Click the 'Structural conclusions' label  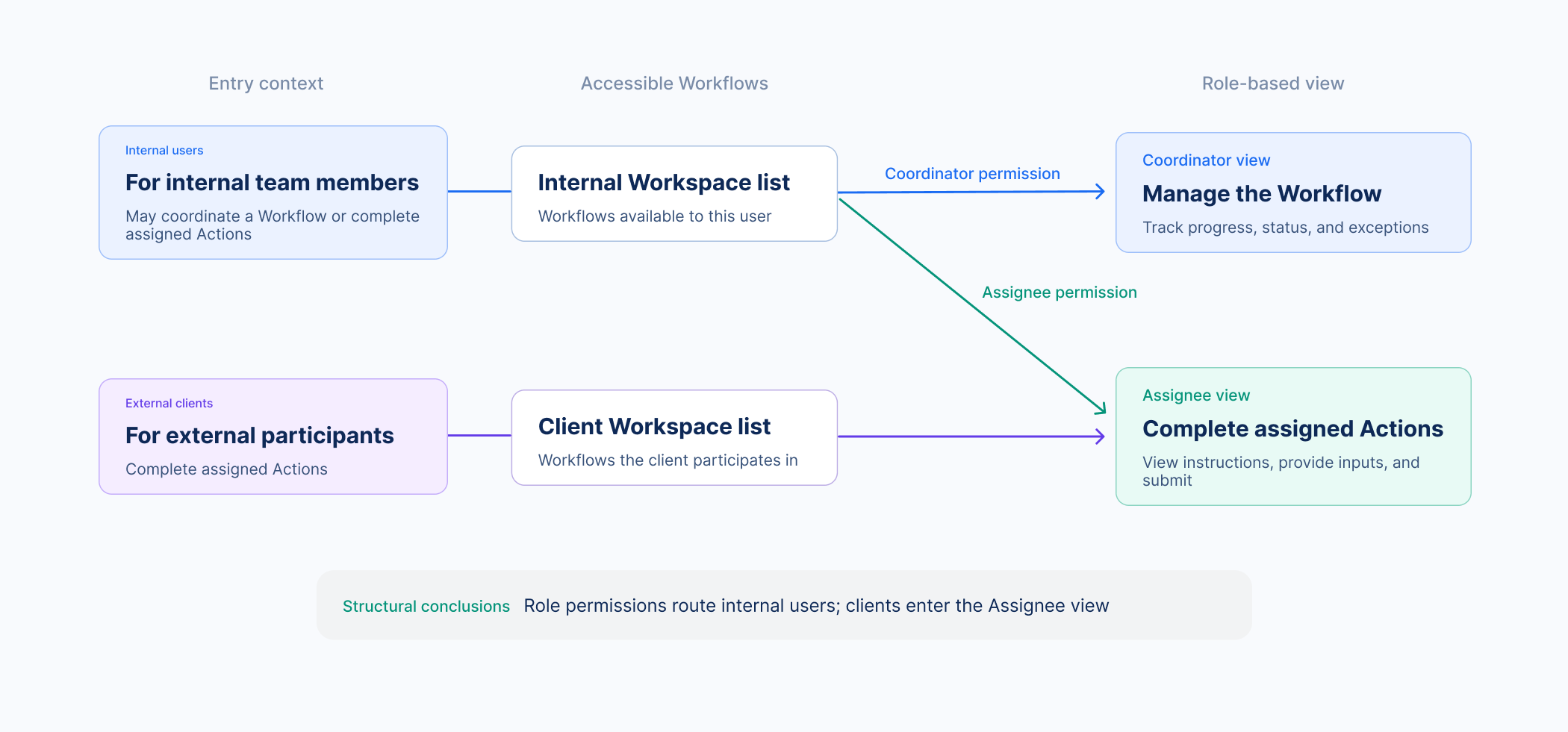point(426,606)
